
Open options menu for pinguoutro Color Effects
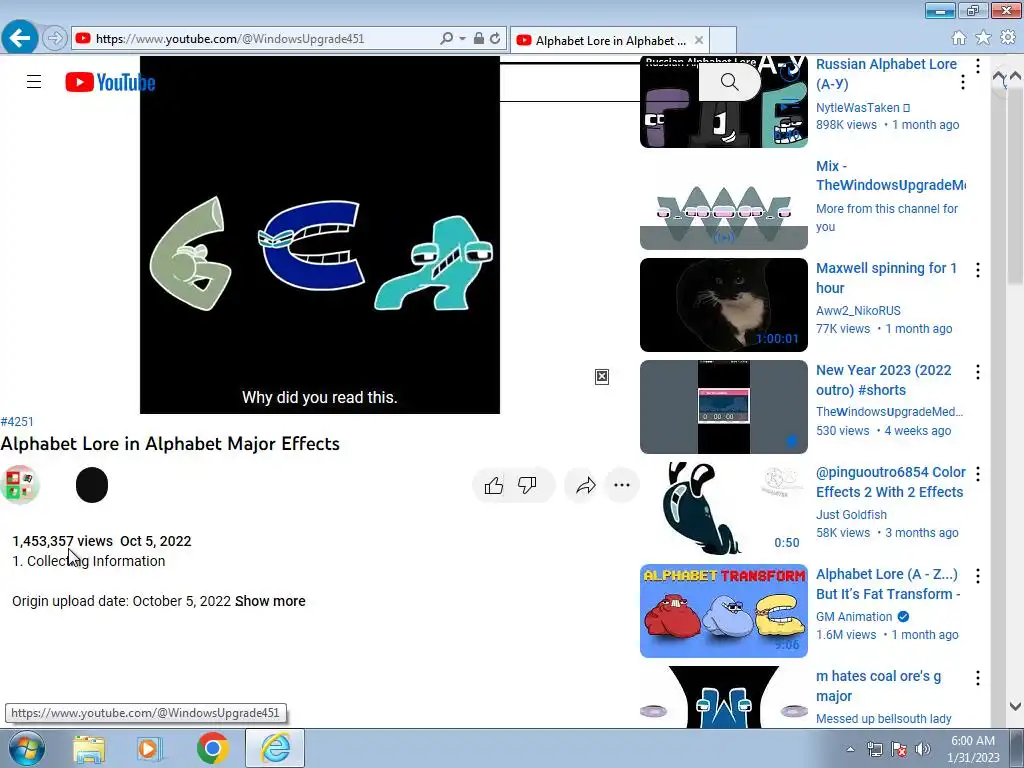[978, 473]
